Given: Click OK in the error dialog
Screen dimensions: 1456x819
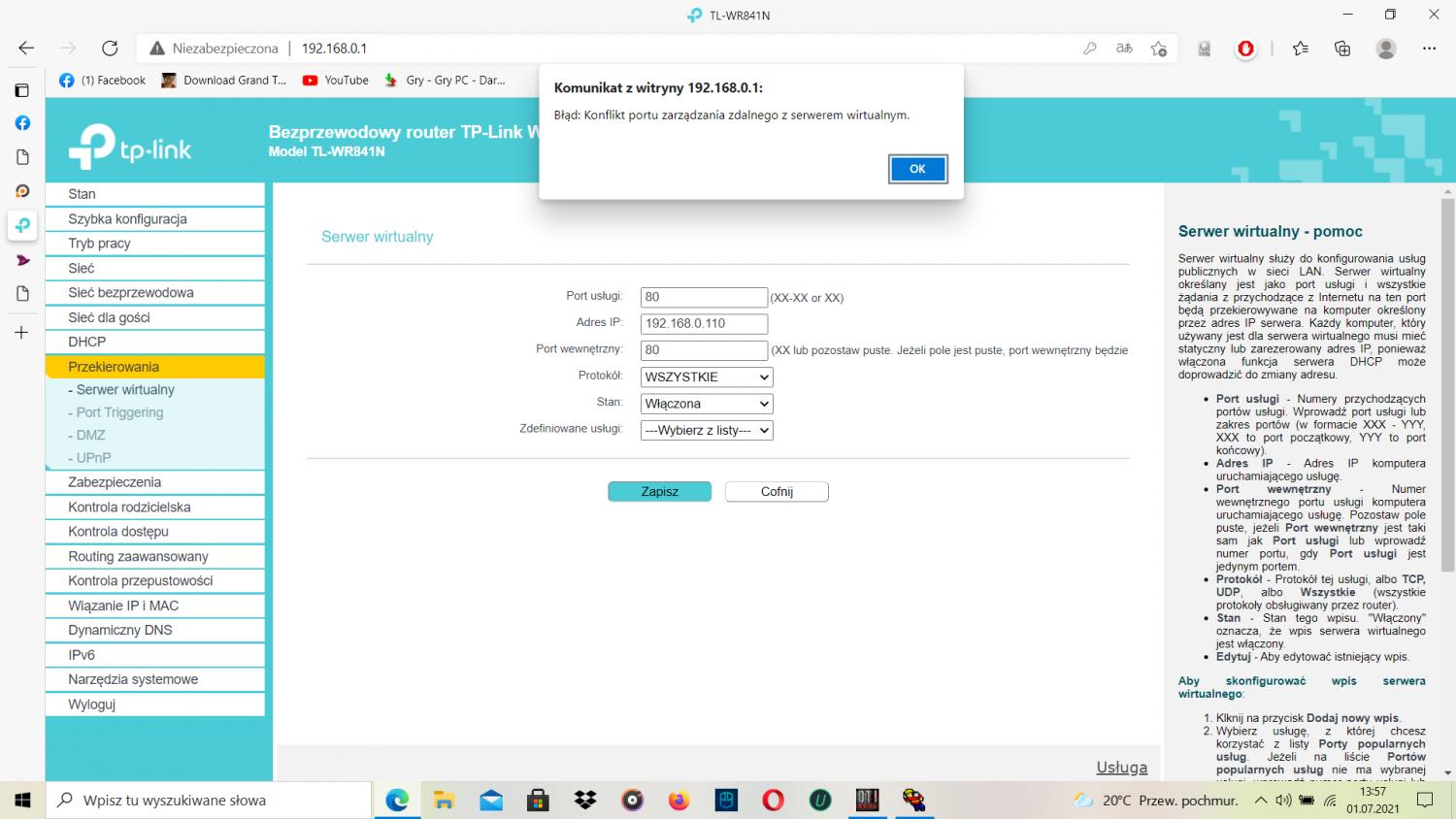Looking at the screenshot, I should pos(917,169).
